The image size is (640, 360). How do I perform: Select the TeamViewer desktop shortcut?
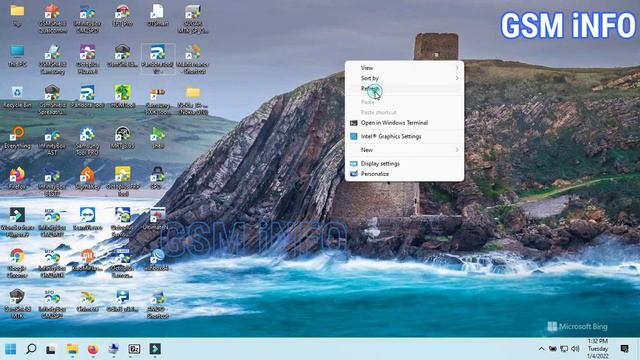[87, 219]
